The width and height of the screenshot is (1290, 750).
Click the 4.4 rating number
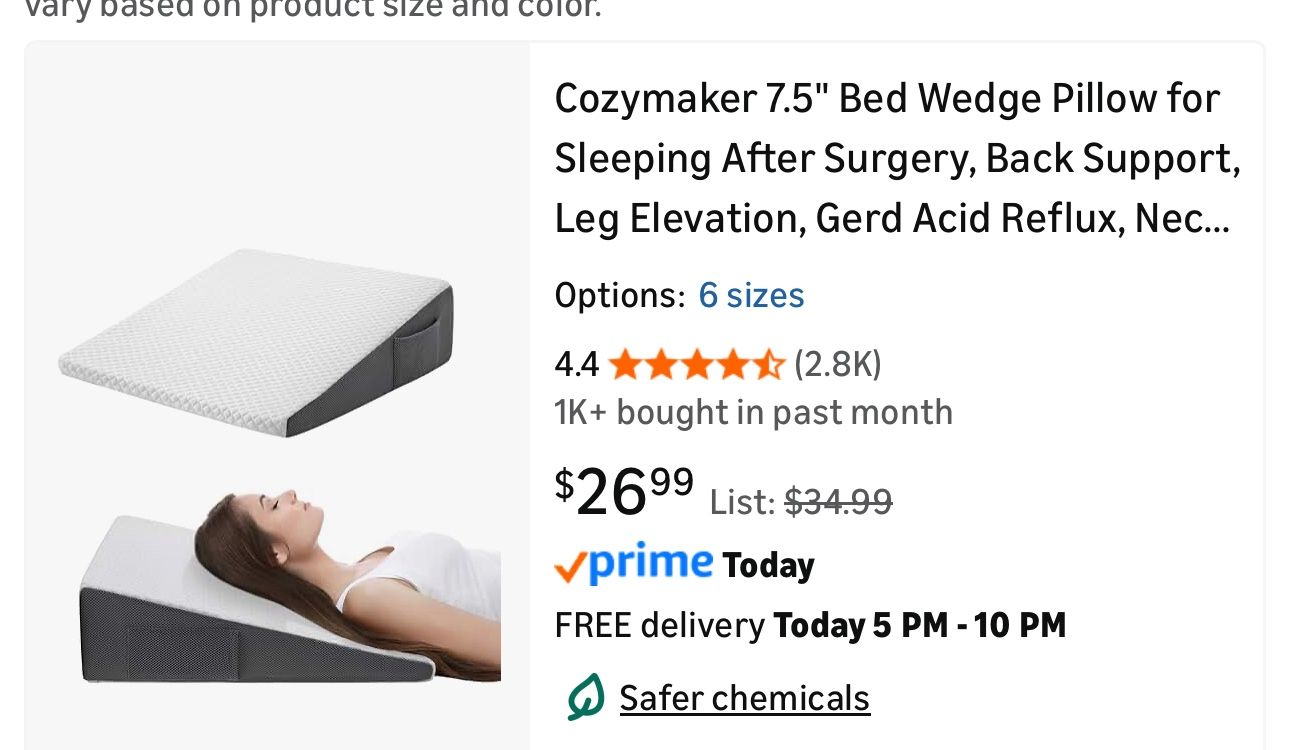tap(577, 366)
